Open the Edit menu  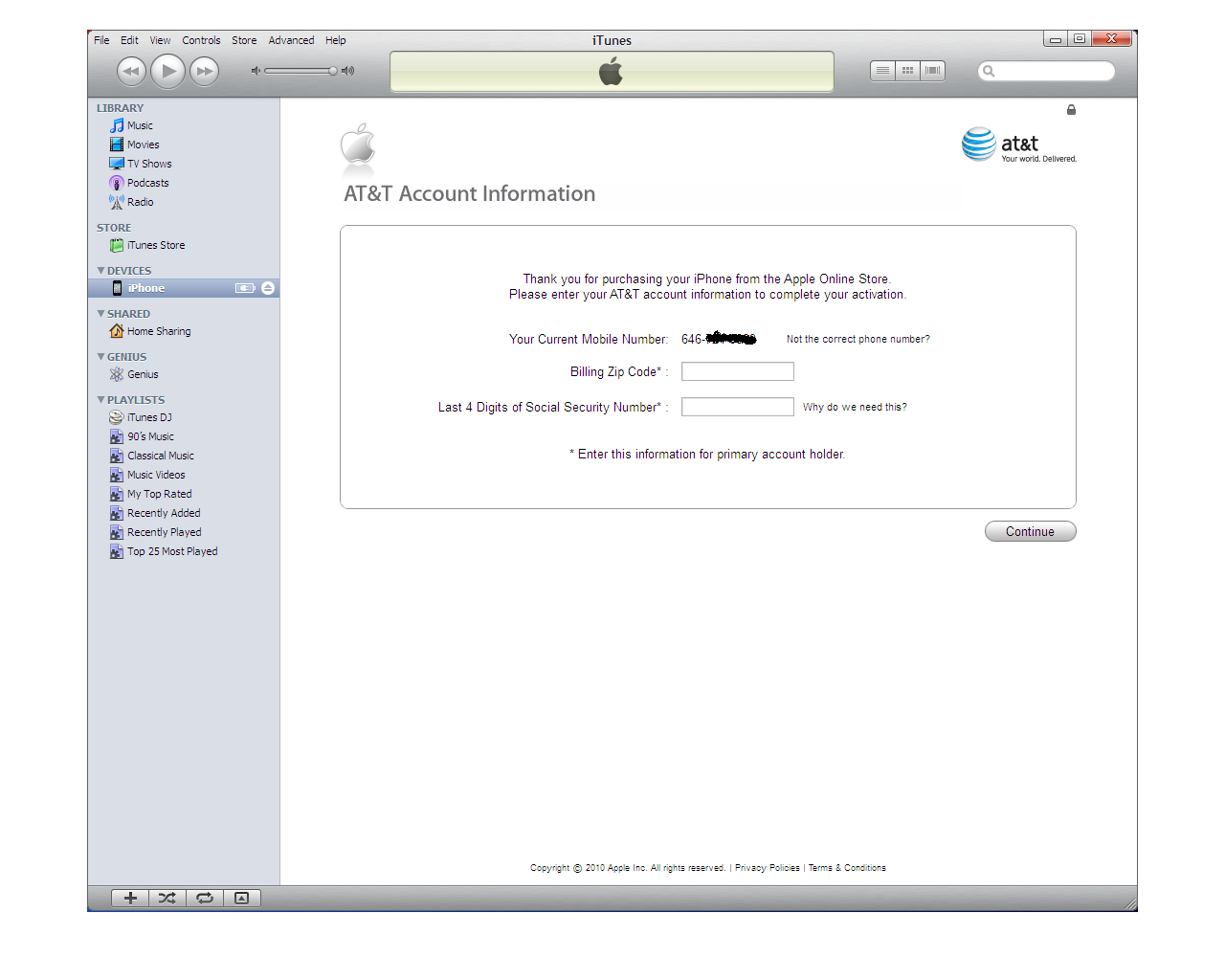(129, 40)
